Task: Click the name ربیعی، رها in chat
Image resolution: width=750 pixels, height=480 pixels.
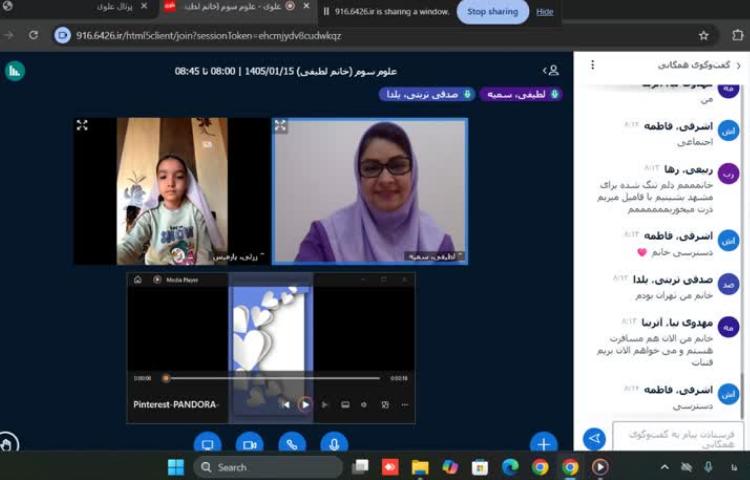Action: point(688,169)
